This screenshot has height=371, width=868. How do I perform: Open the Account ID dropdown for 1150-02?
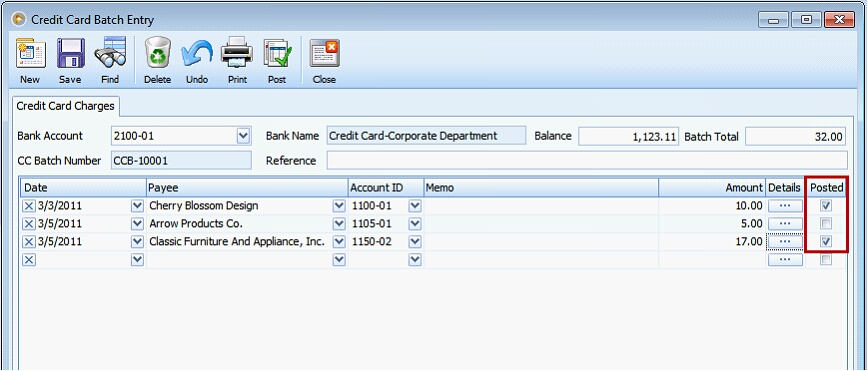415,242
